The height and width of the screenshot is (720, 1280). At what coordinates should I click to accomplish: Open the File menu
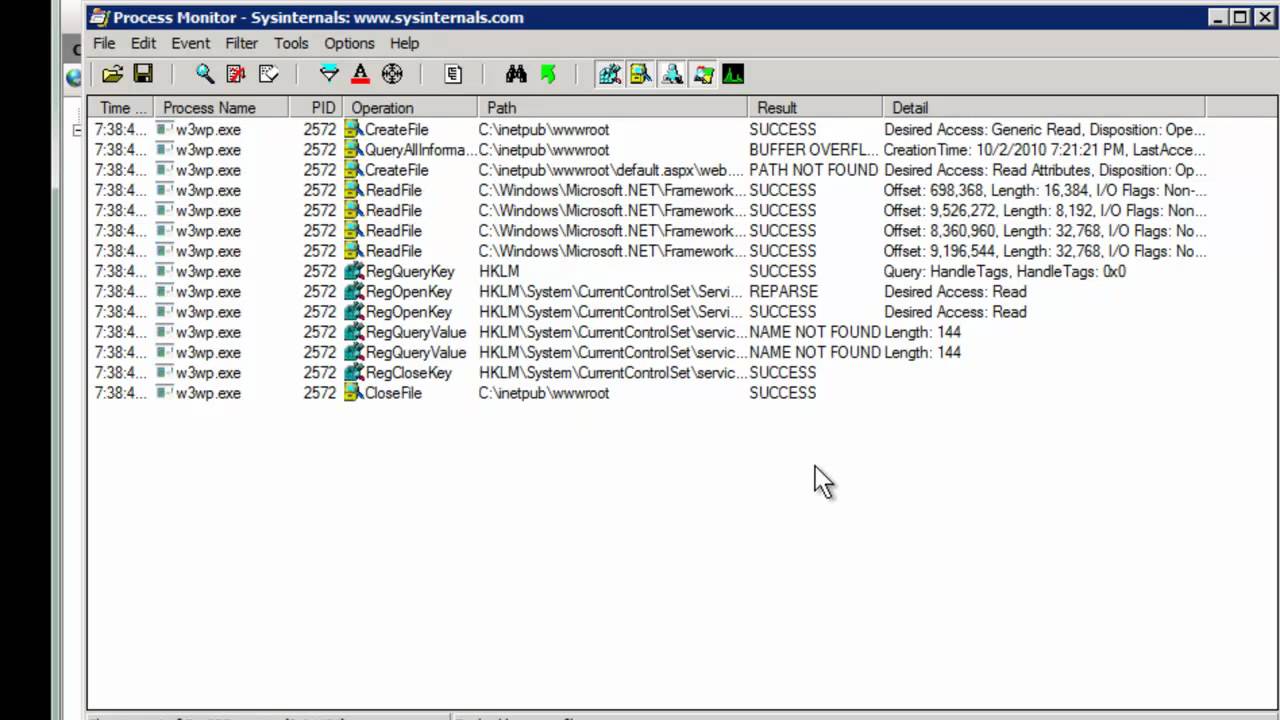(x=104, y=43)
